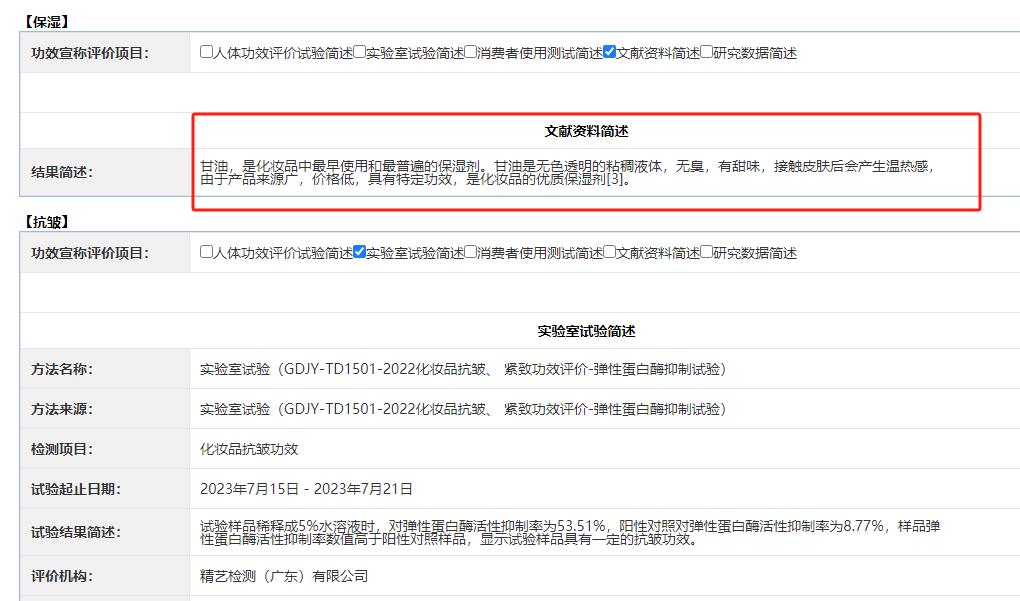
Task: Enable 消费者使用测试简述 in the 保湿 section
Action: pyautogui.click(x=471, y=52)
